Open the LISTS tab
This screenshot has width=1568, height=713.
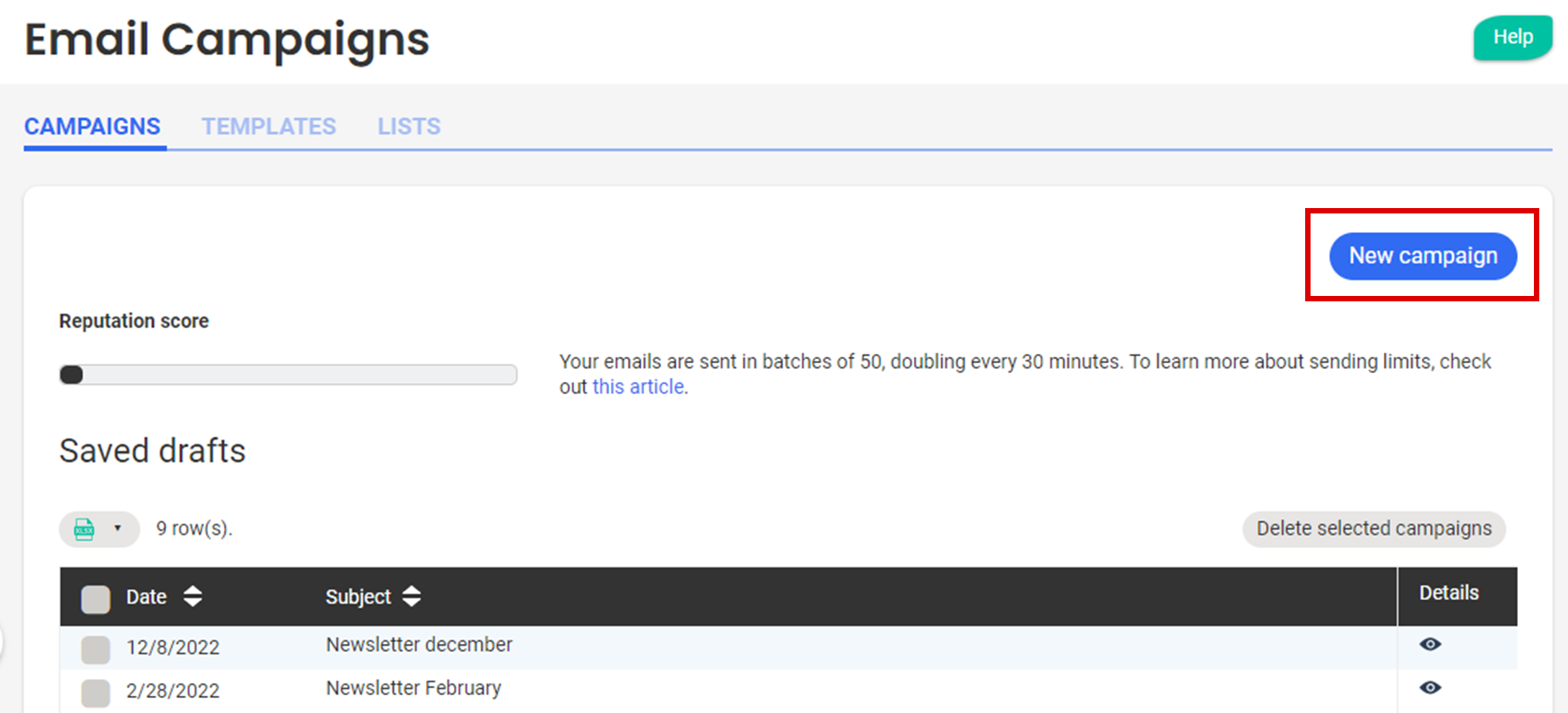tap(408, 126)
